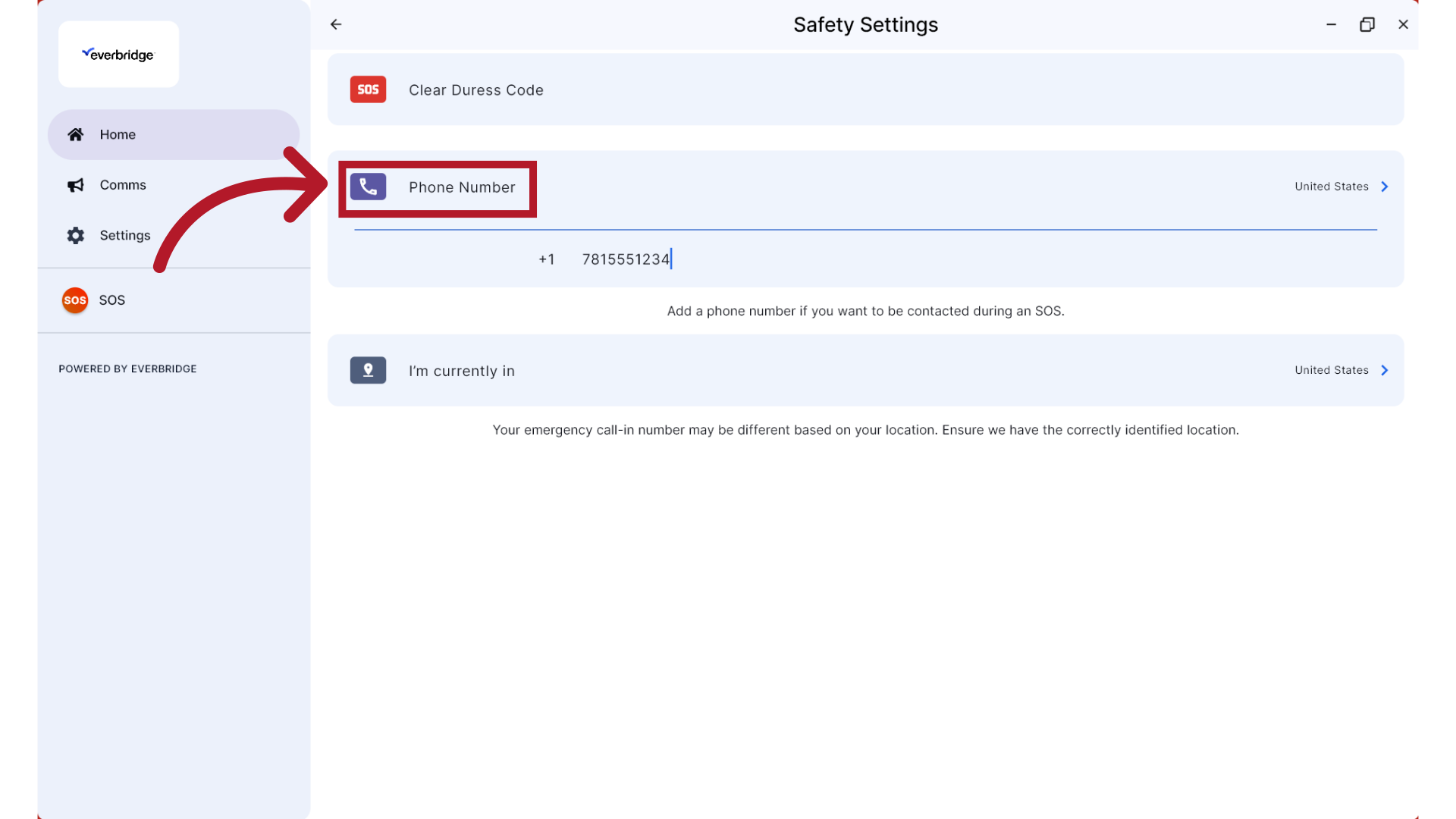This screenshot has height=819, width=1456.
Task: Switch to the Comms section
Action: pyautogui.click(x=123, y=185)
